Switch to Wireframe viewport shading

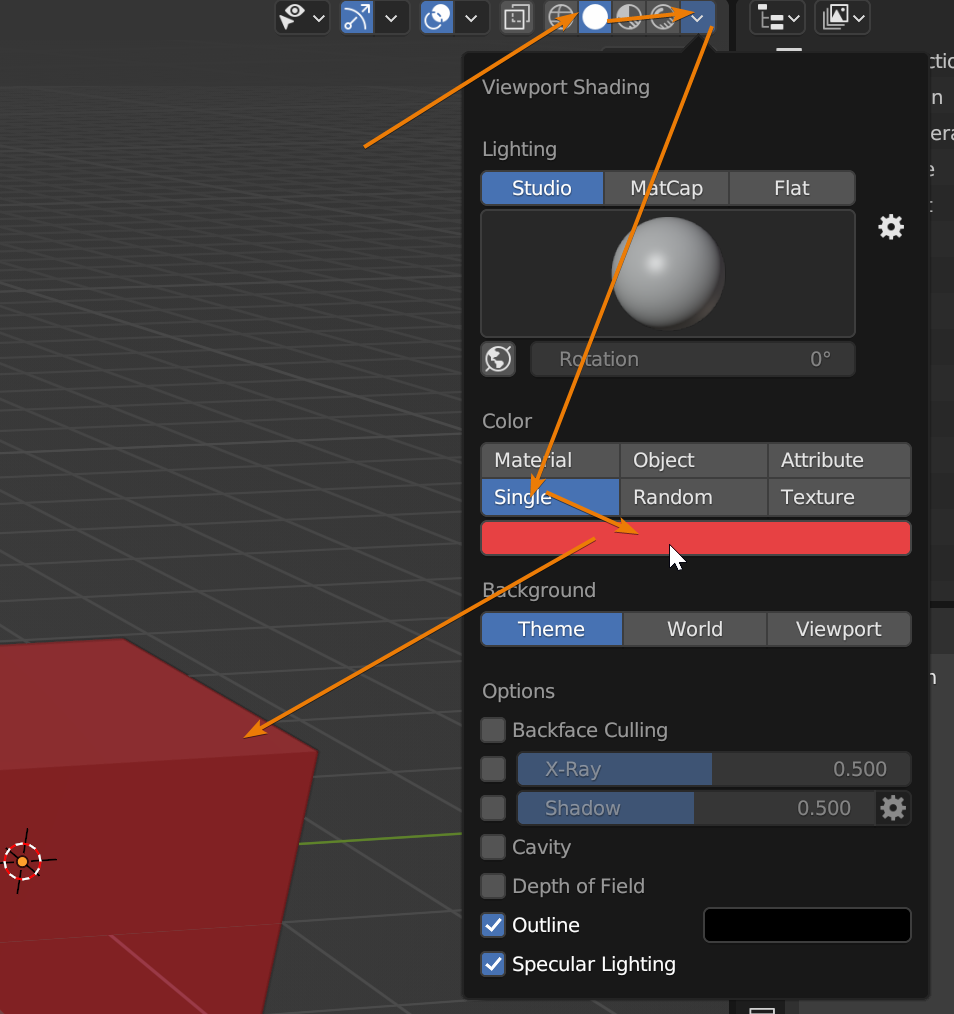click(x=562, y=17)
